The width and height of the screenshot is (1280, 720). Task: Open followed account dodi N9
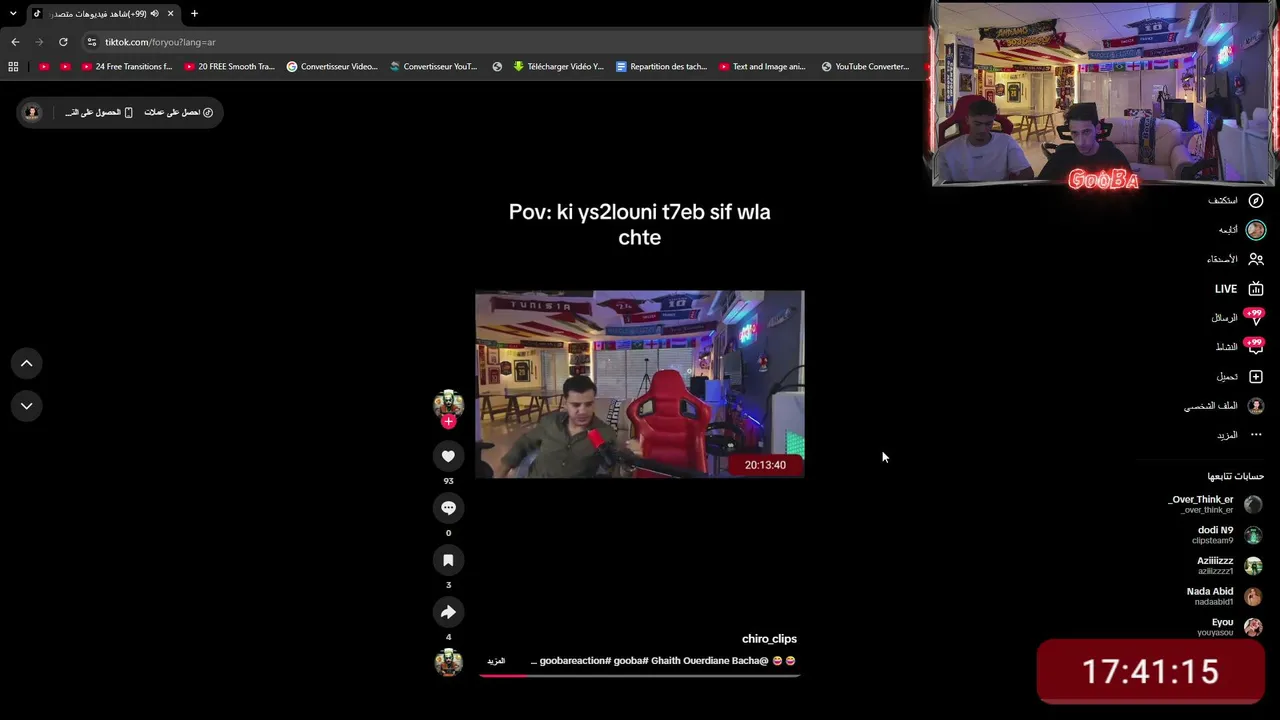(1227, 535)
